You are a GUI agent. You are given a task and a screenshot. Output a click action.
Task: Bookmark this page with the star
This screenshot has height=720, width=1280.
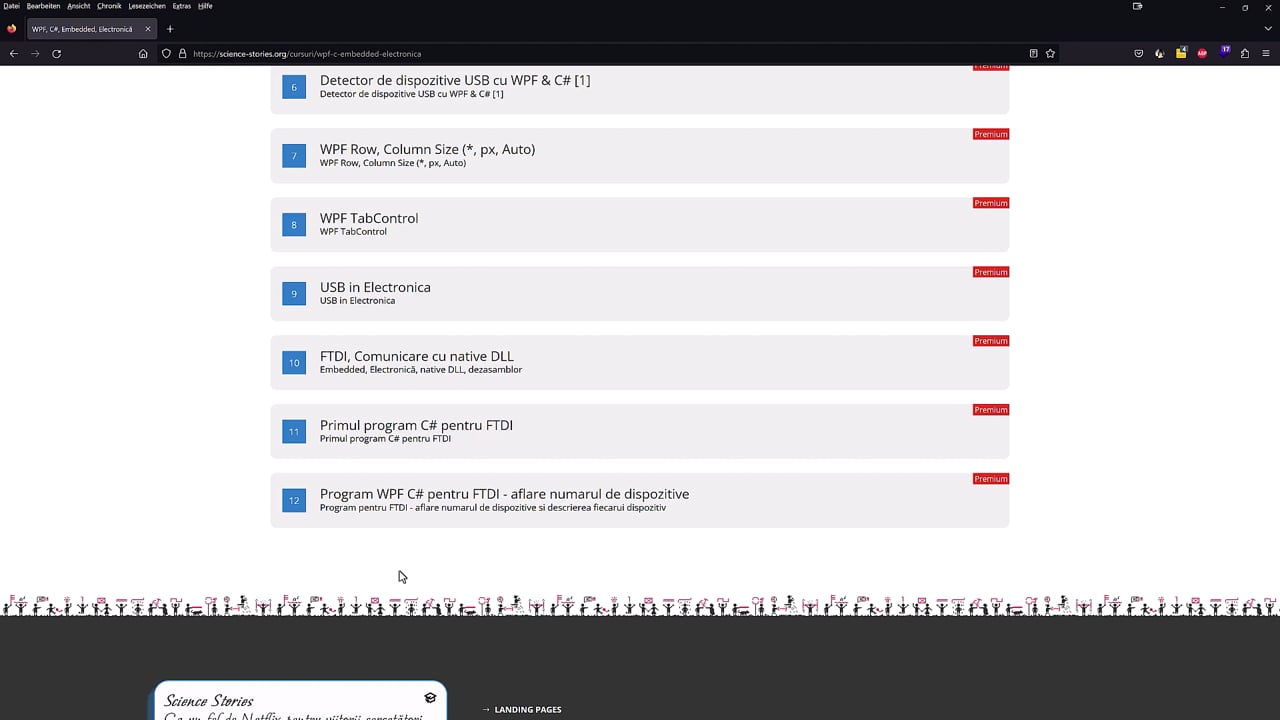click(x=1050, y=53)
